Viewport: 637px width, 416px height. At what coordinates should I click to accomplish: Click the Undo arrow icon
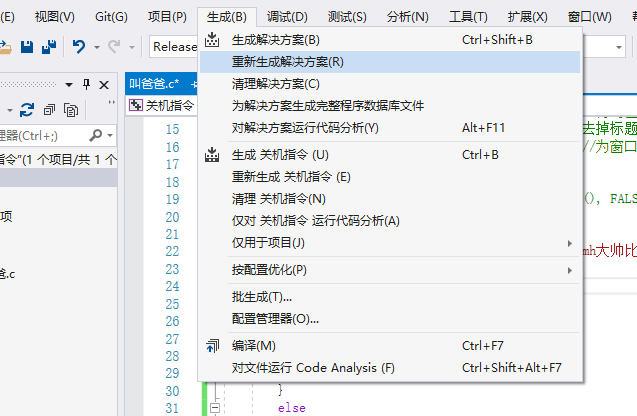pyautogui.click(x=79, y=47)
